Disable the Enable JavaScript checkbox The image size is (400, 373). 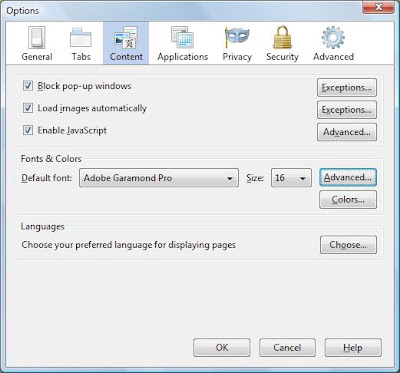coord(28,130)
